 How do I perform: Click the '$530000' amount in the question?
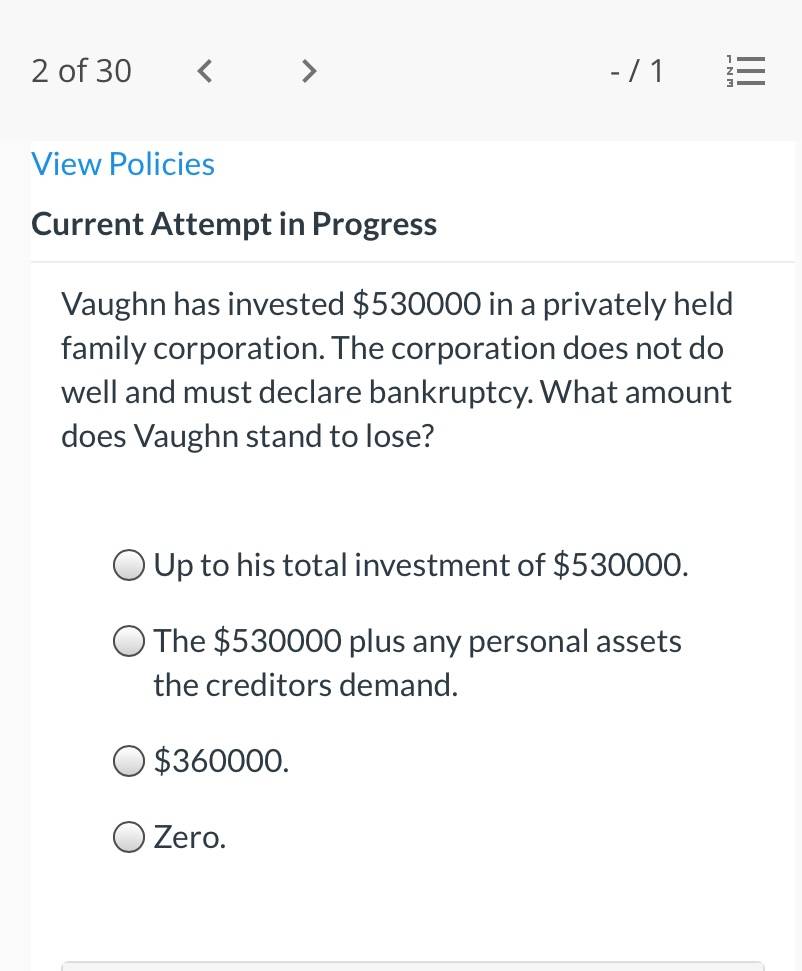417,304
